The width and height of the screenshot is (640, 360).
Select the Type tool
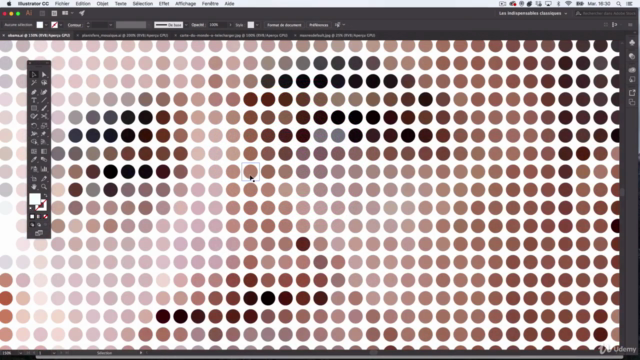34,100
